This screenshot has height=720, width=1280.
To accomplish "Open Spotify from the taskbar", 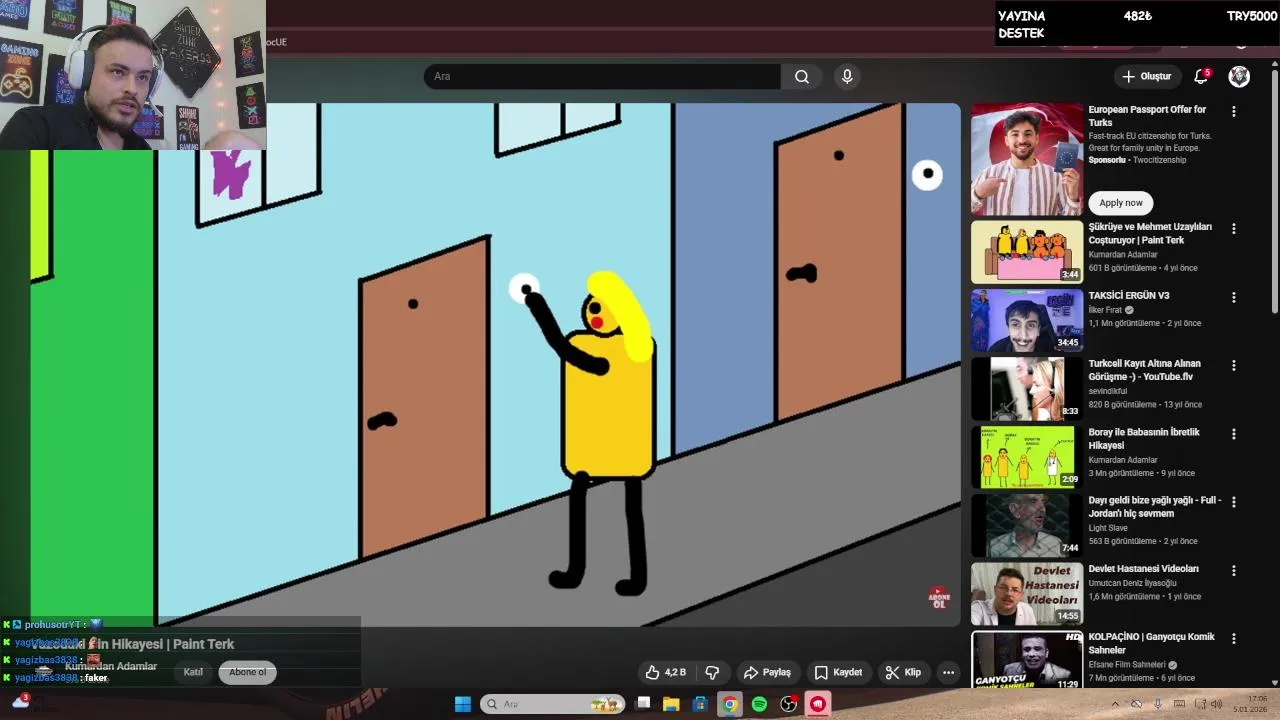I will tap(759, 704).
